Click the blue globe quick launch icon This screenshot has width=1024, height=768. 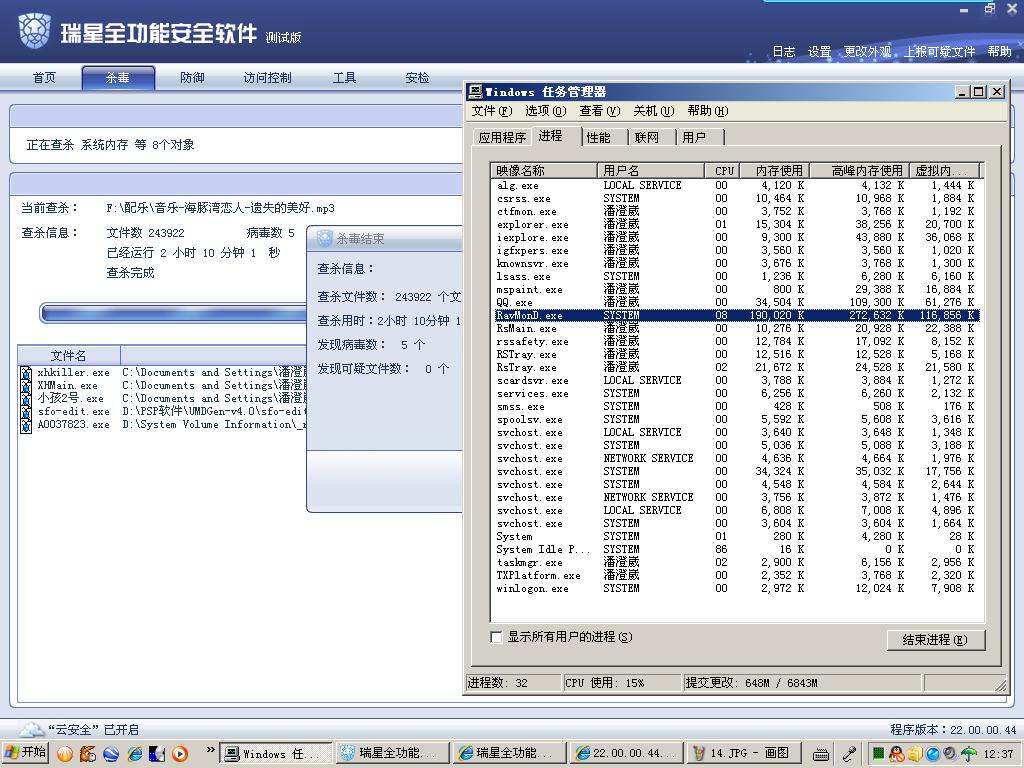tap(111, 754)
